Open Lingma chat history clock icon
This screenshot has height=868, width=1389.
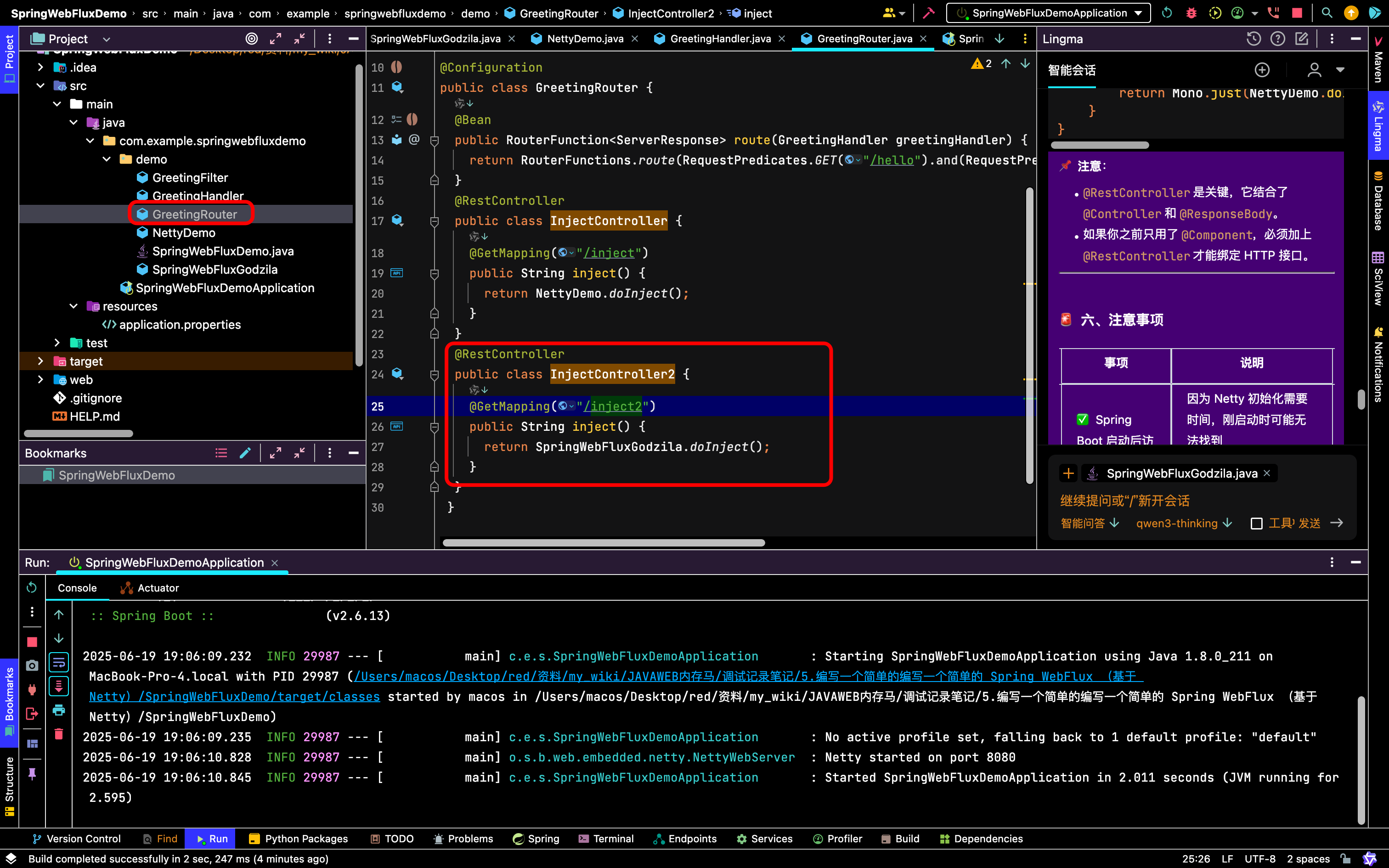coord(1253,39)
